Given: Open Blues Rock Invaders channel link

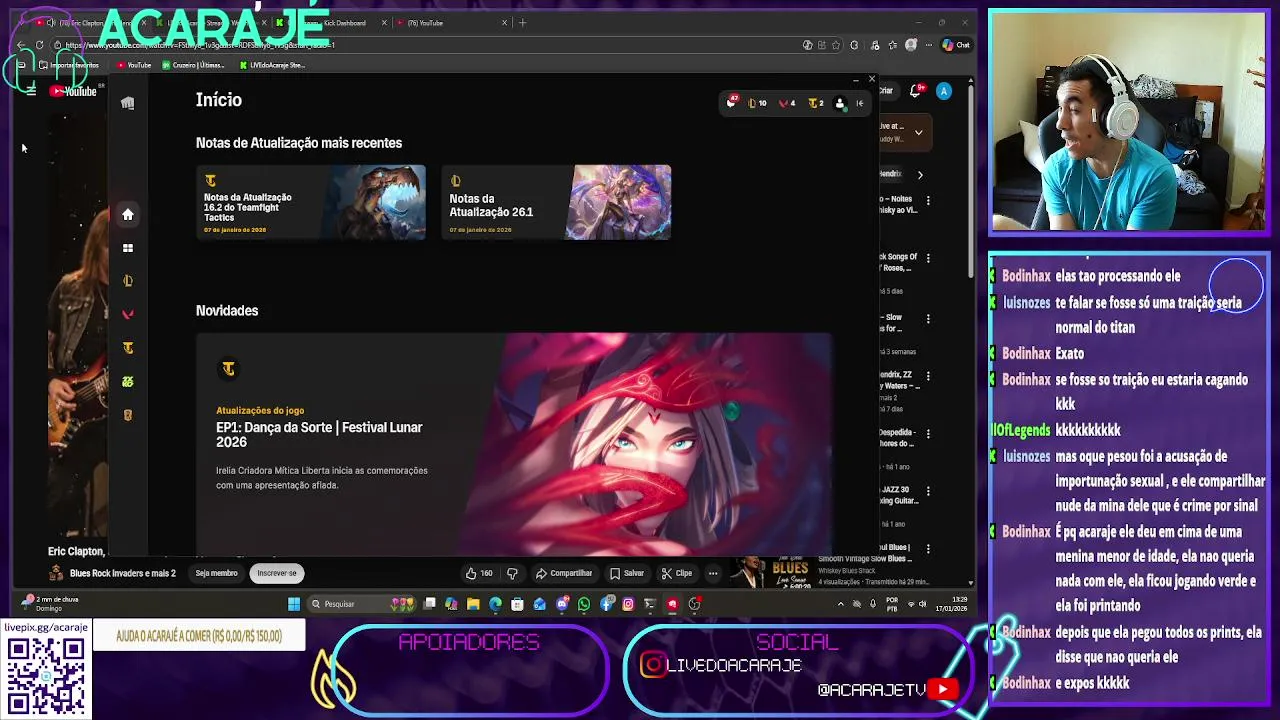Looking at the screenshot, I should pos(123,573).
